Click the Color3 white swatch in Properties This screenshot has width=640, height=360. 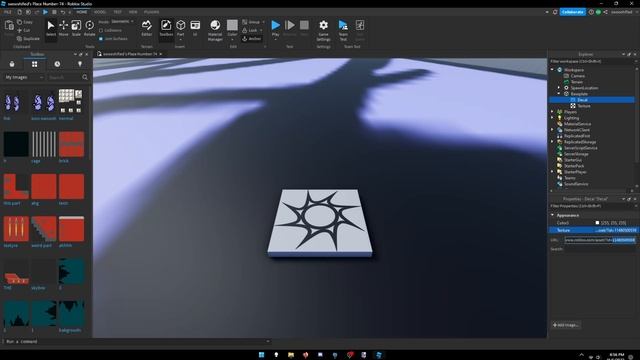[x=597, y=223]
